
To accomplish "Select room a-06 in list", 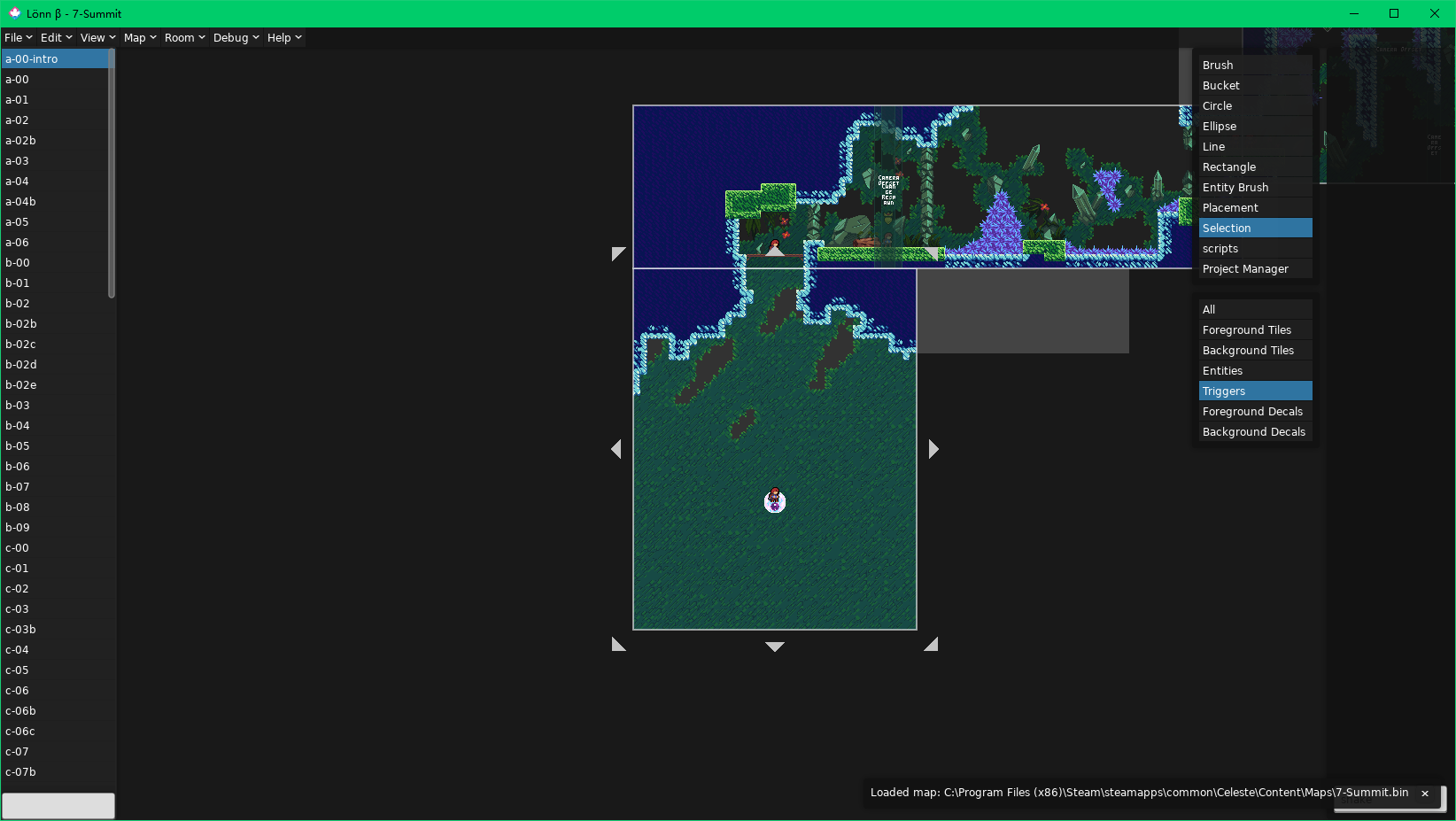I will (x=54, y=243).
